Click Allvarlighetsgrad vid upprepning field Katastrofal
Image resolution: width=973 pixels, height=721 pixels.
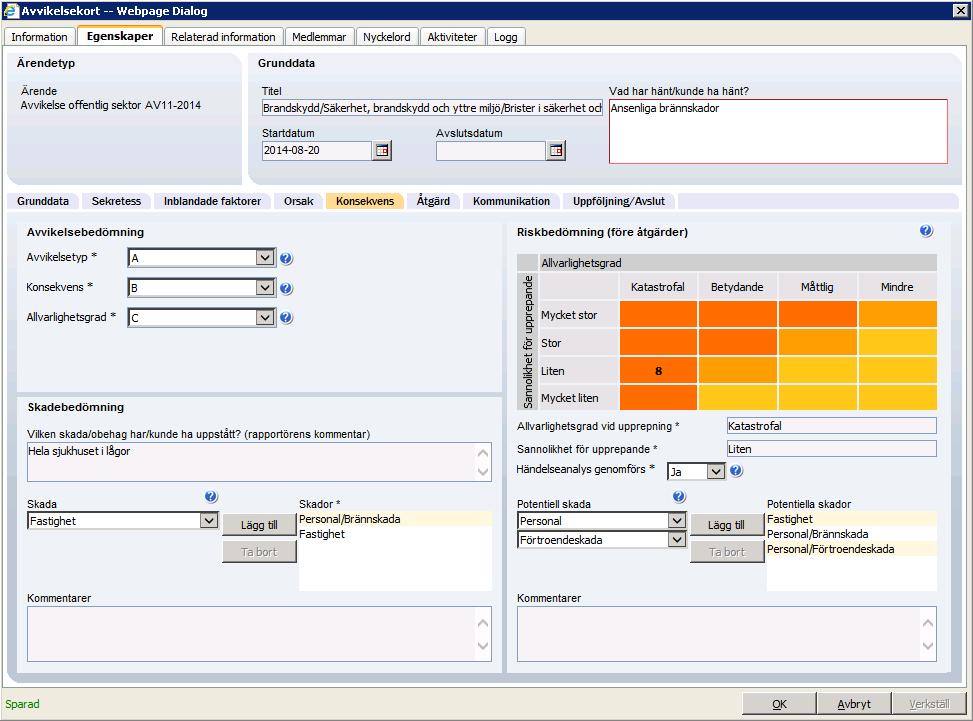pos(832,426)
